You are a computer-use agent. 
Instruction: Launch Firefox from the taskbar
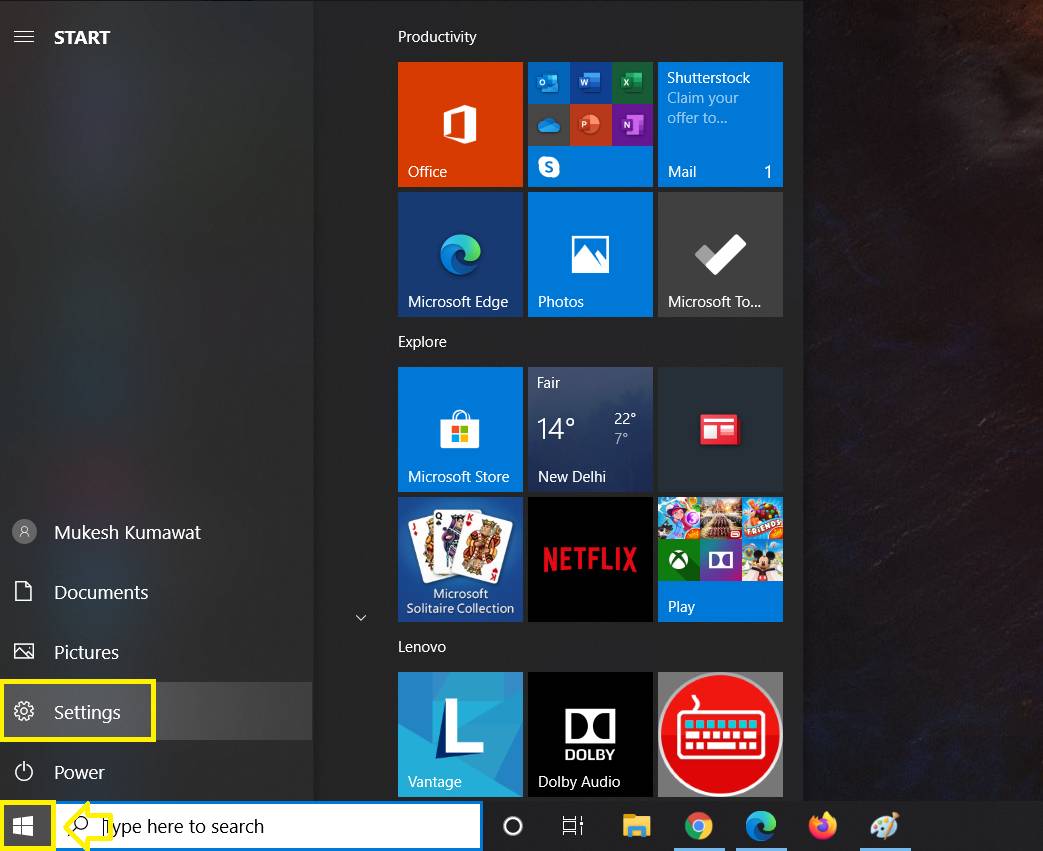tap(823, 826)
